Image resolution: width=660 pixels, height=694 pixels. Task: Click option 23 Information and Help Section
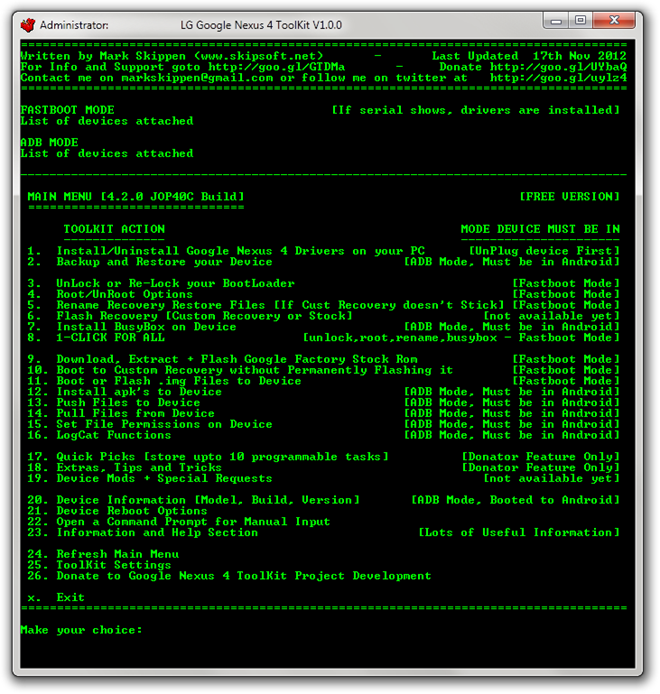pyautogui.click(x=143, y=532)
